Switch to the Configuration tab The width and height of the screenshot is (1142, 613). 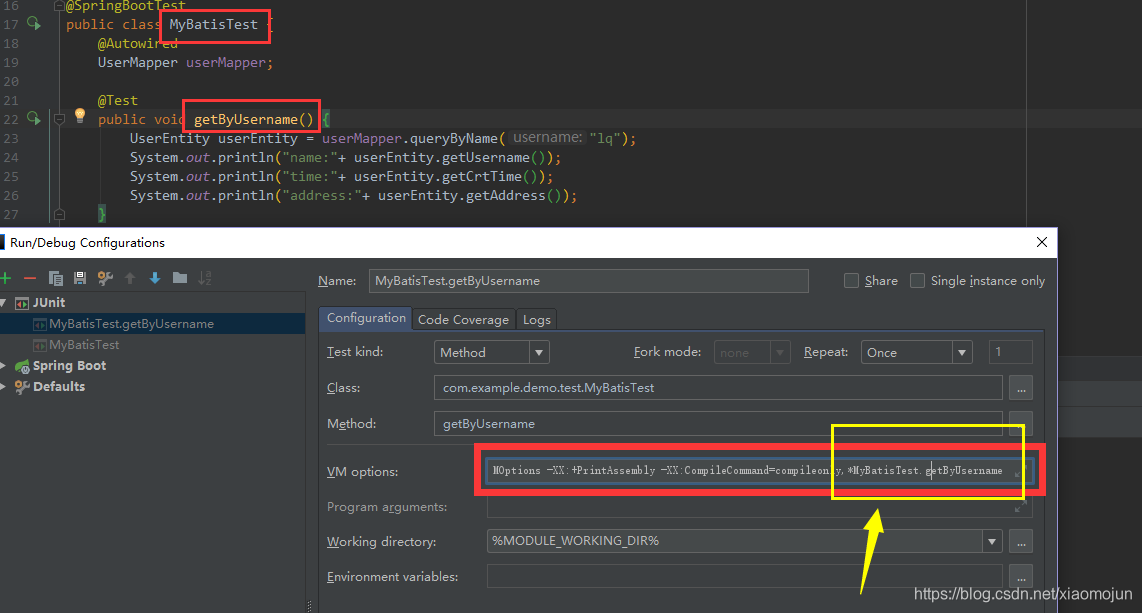point(366,318)
